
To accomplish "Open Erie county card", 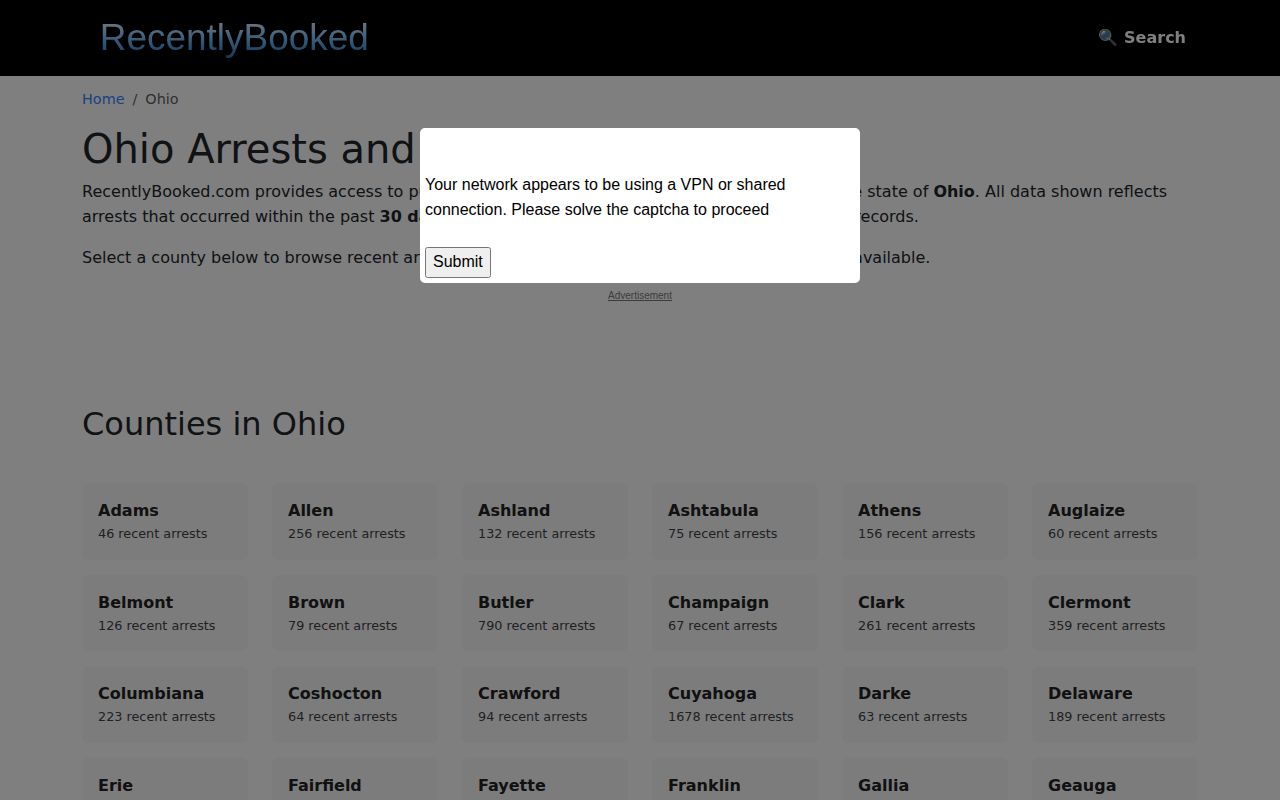I will (165, 780).
